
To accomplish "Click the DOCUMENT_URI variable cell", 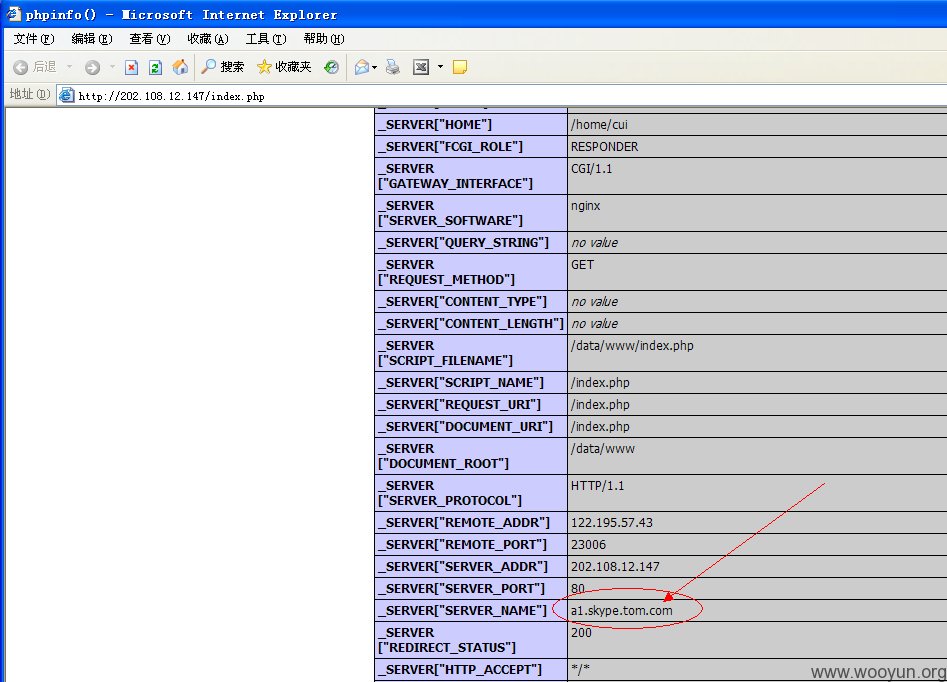I will (x=470, y=426).
